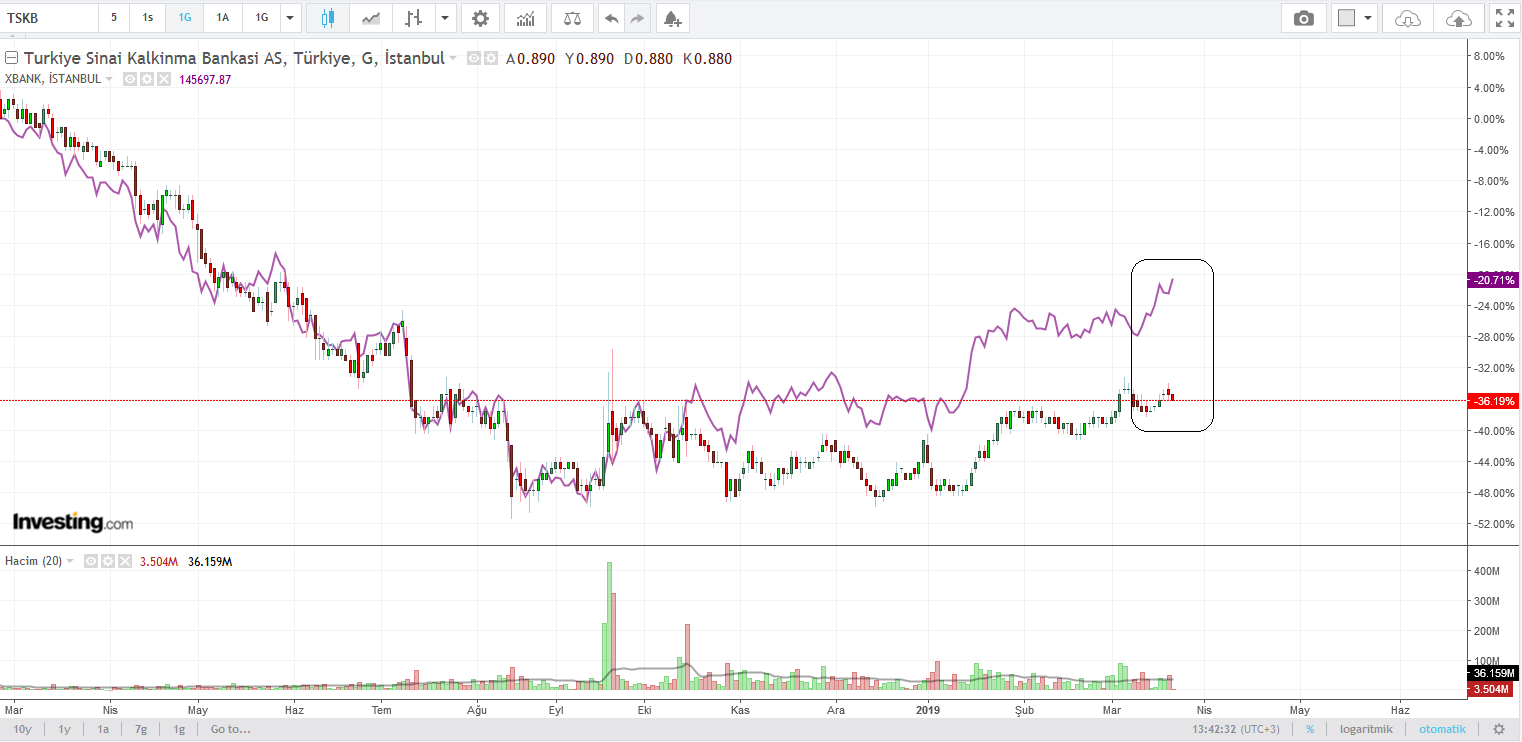Open the chart settings gear in toolbar
Image resolution: width=1522 pixels, height=742 pixels.
pos(481,18)
